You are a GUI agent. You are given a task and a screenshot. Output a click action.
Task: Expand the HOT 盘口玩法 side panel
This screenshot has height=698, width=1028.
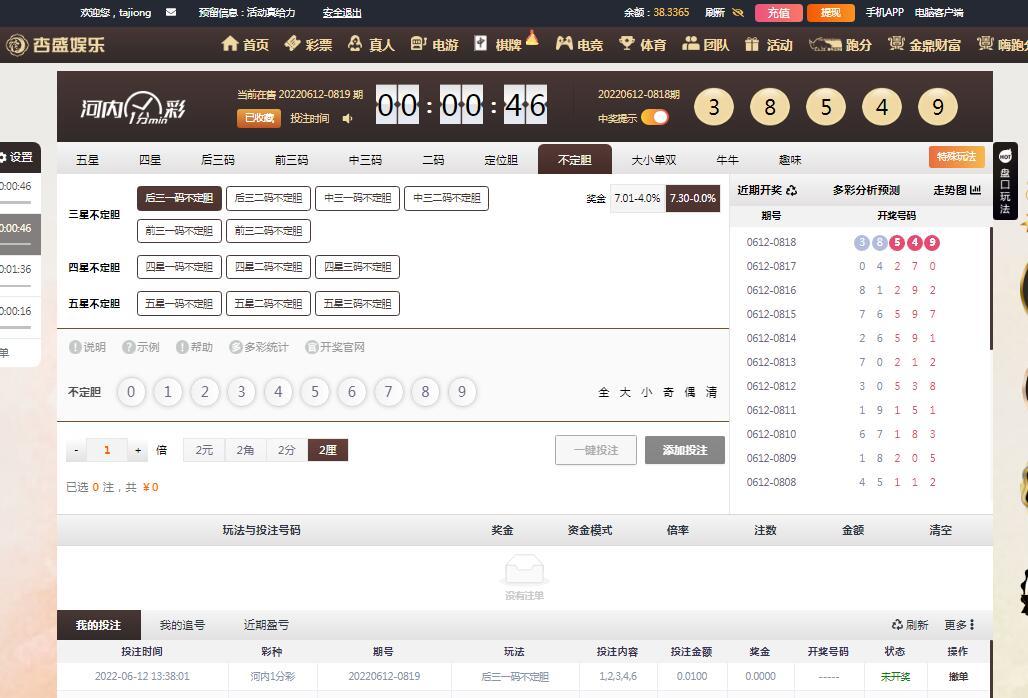1005,182
